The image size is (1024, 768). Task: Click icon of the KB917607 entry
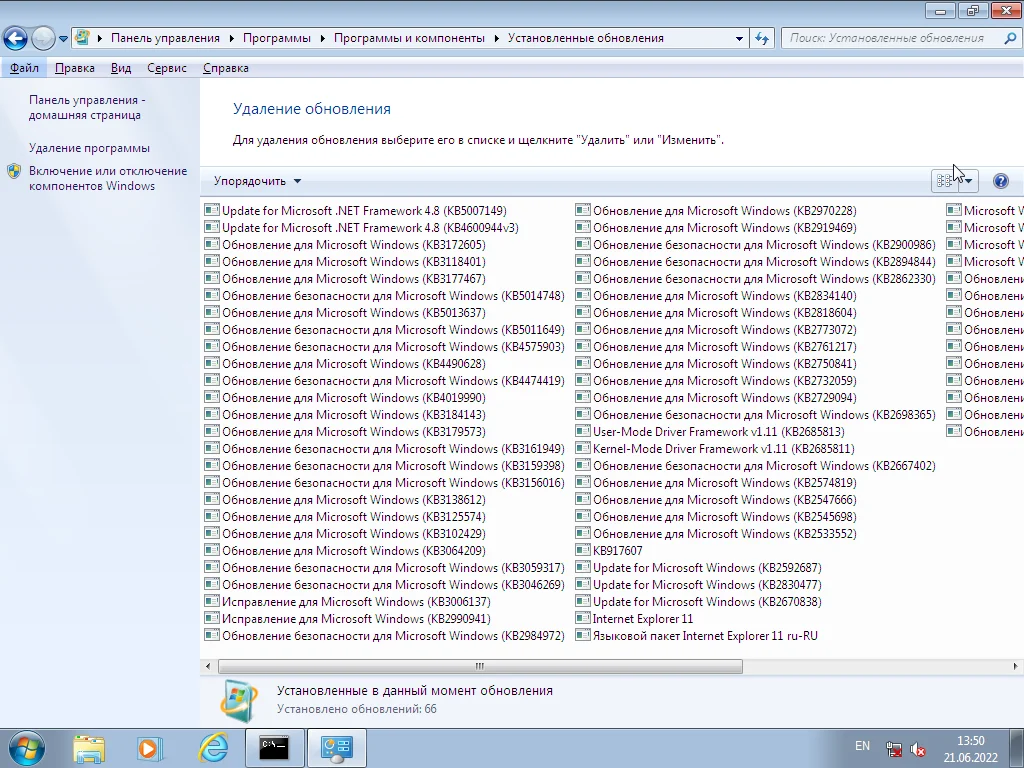point(583,550)
